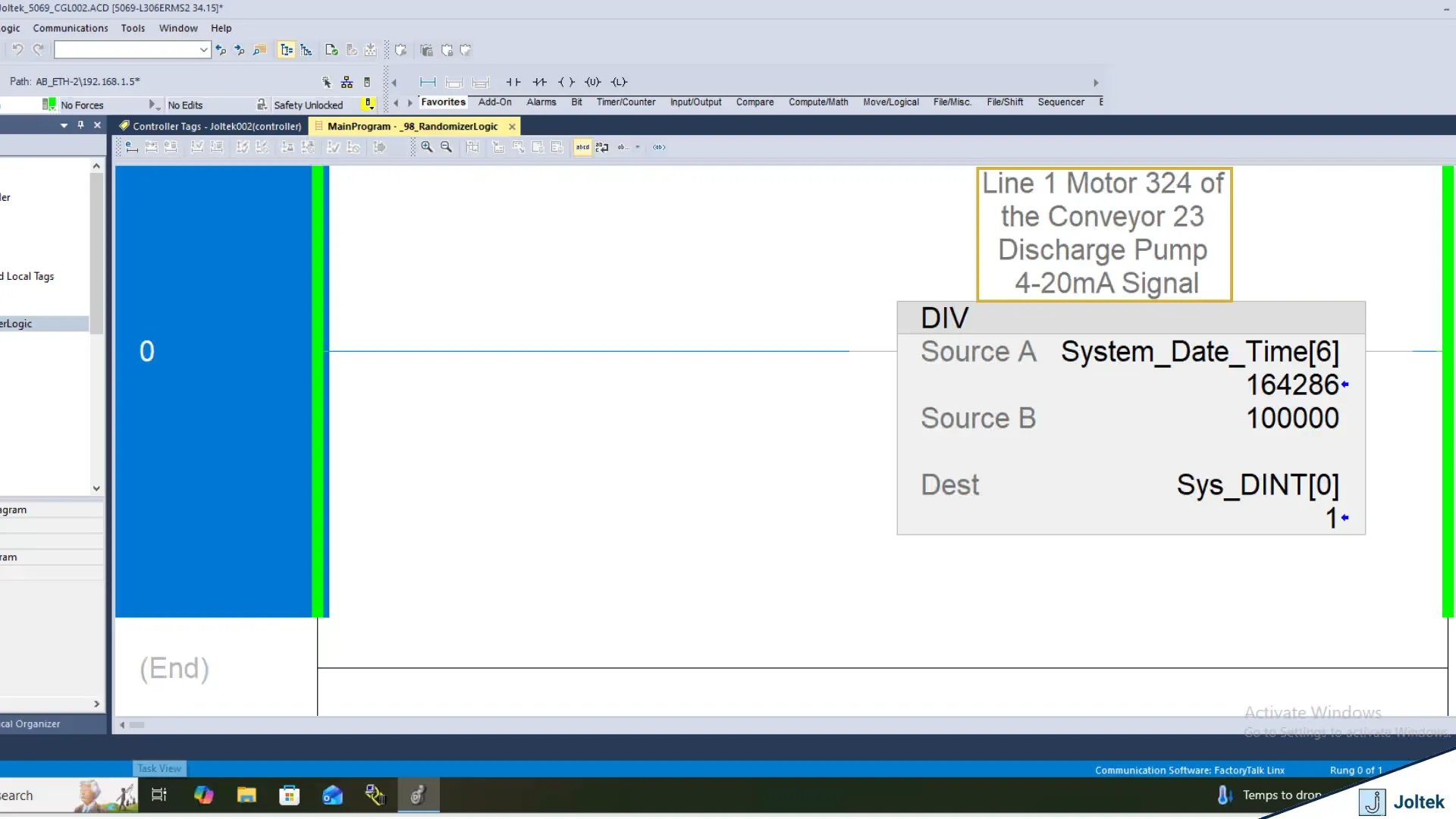Select the Bit instruction tab
1456x819 pixels.
click(x=577, y=102)
